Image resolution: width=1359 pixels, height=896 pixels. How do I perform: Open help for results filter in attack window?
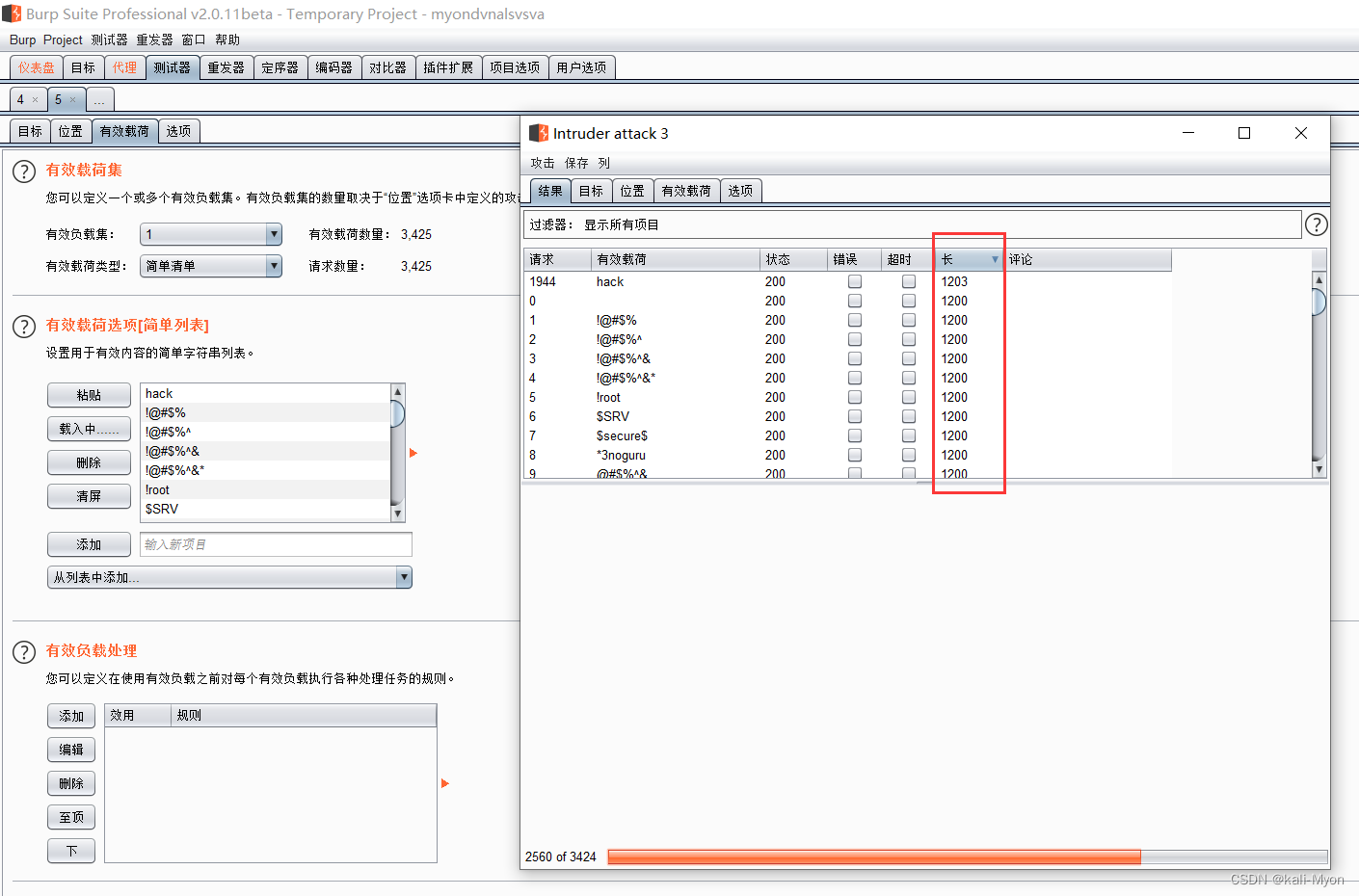point(1316,224)
